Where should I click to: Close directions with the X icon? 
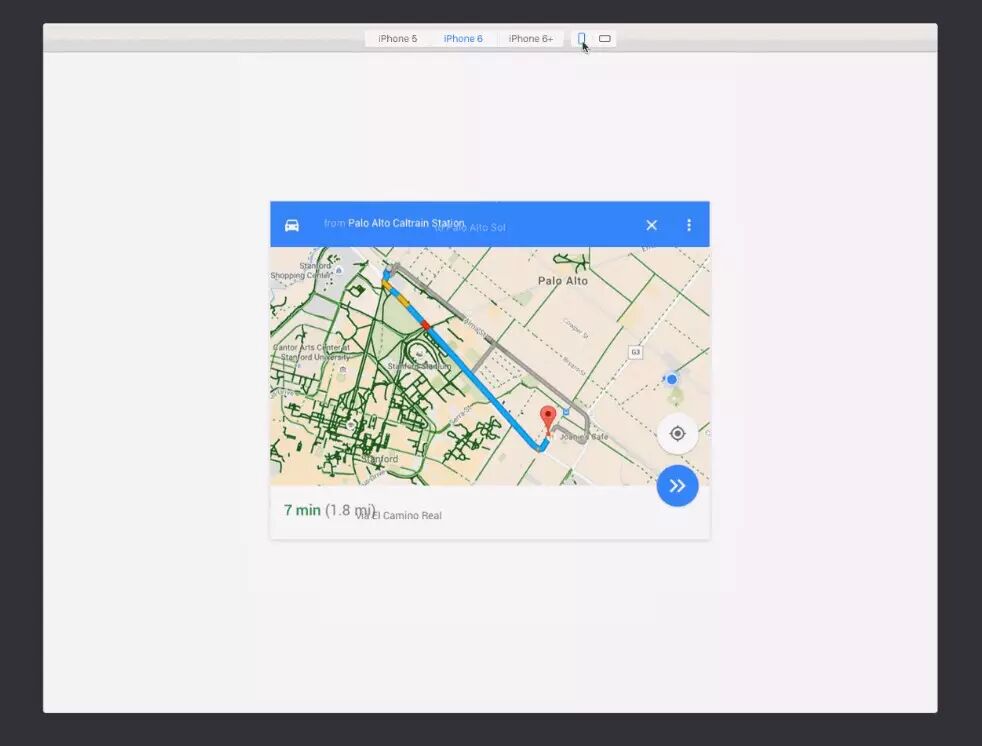[x=651, y=225]
